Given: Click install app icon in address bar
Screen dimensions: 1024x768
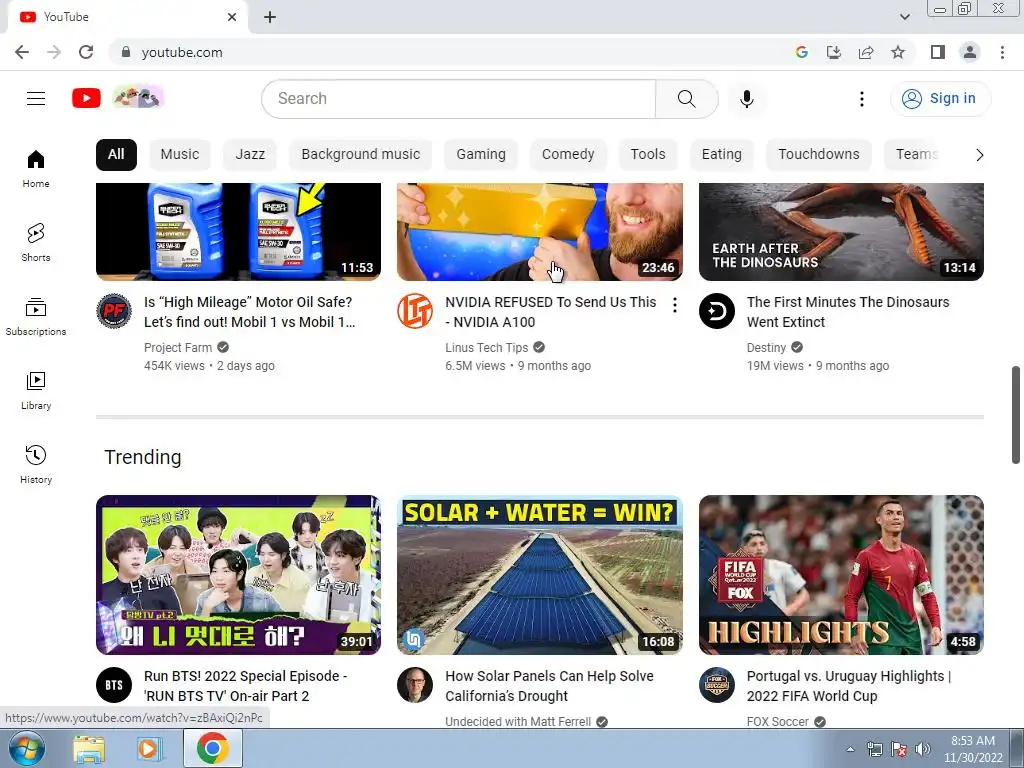Looking at the screenshot, I should coord(833,52).
